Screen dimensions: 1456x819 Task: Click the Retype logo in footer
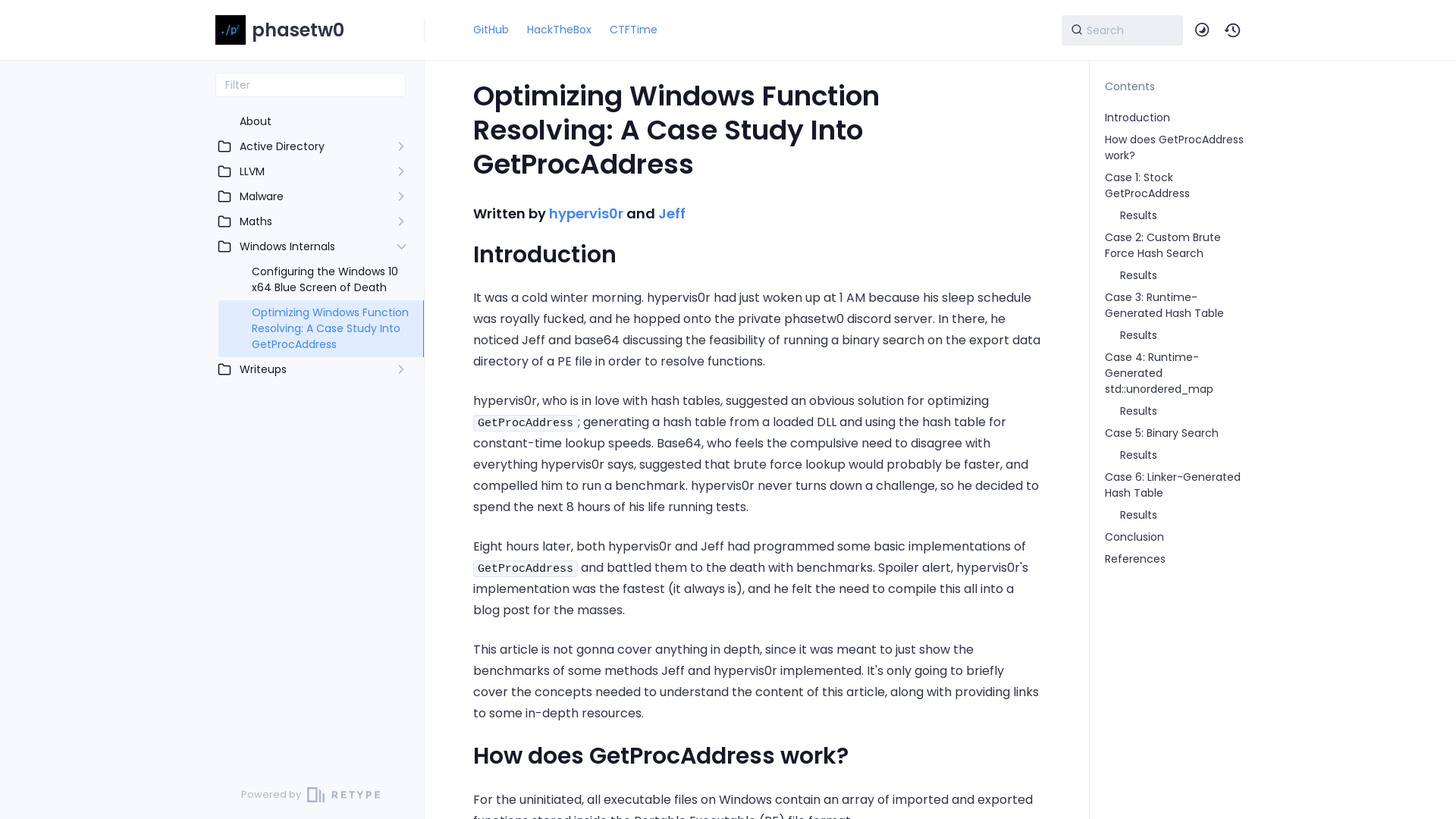point(344,795)
